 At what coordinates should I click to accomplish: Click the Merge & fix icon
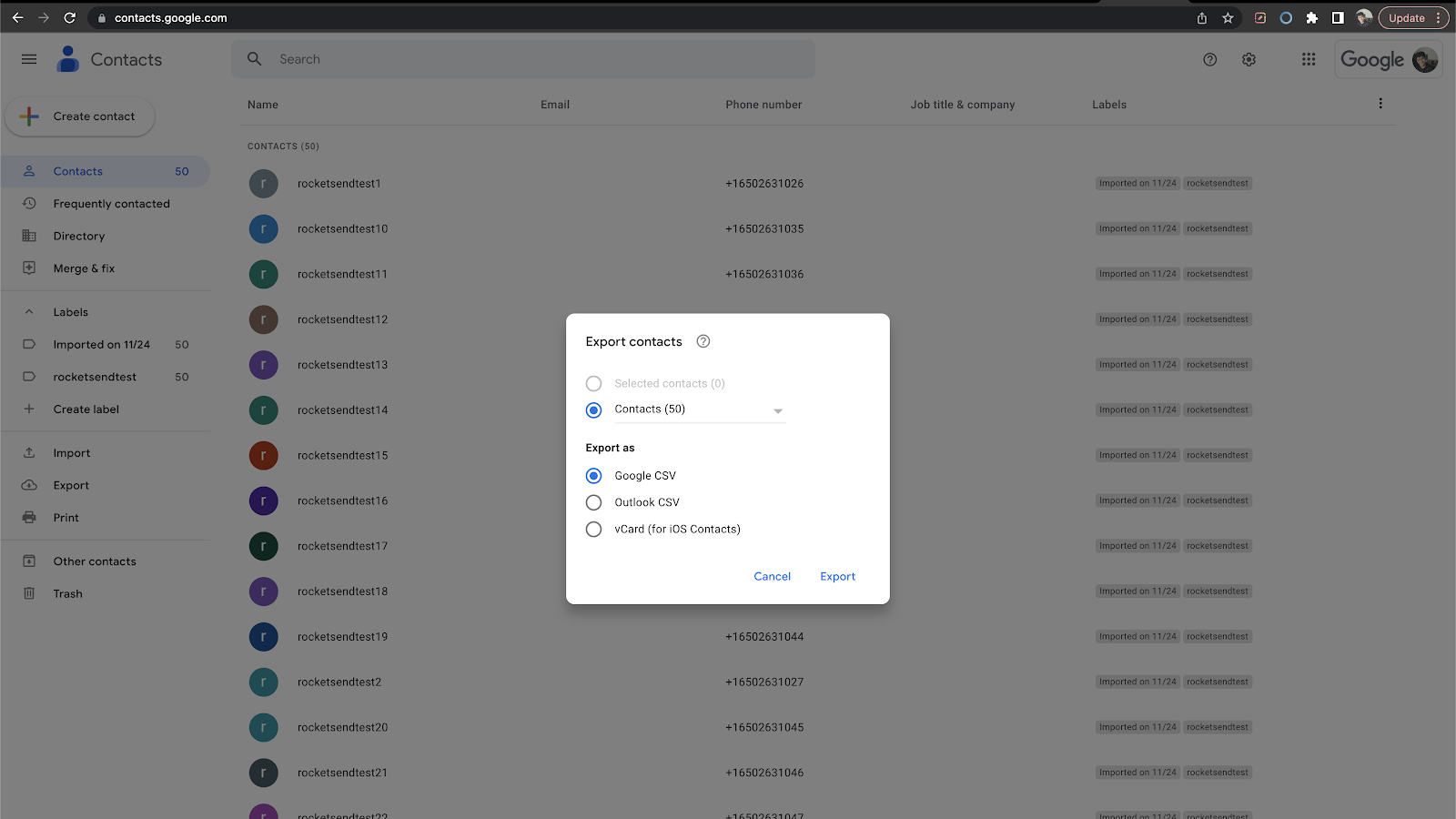29,268
